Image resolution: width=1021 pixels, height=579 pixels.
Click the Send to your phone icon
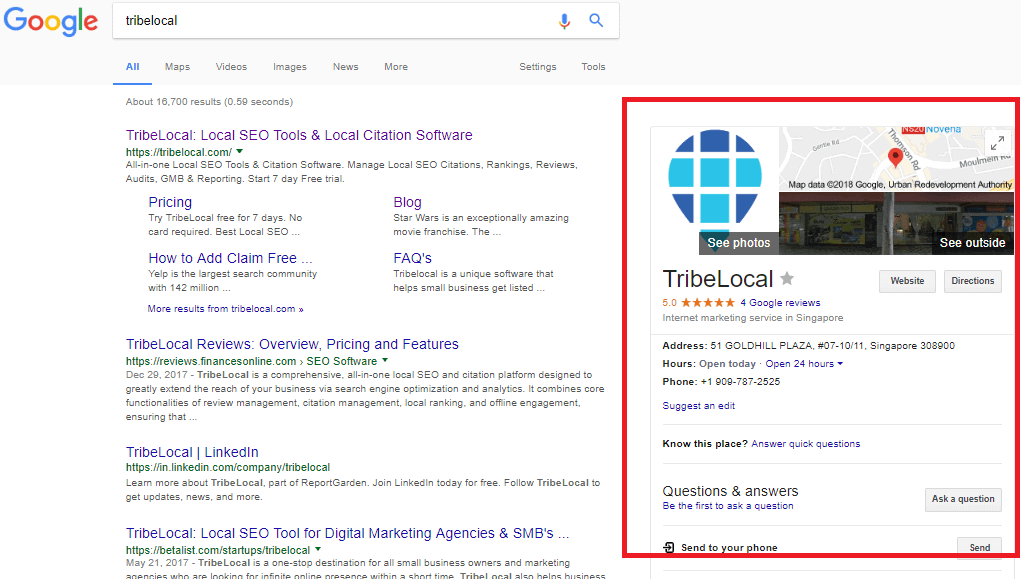(x=669, y=547)
